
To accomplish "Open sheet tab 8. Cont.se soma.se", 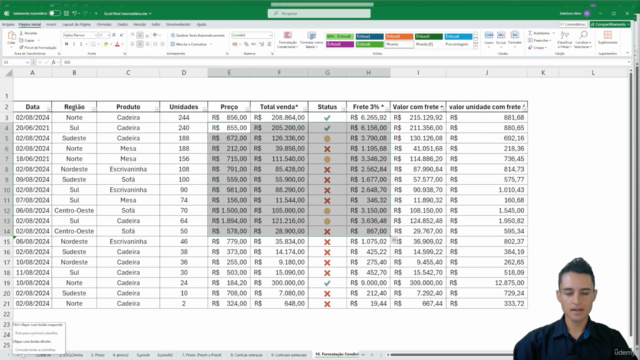I will (x=246, y=355).
